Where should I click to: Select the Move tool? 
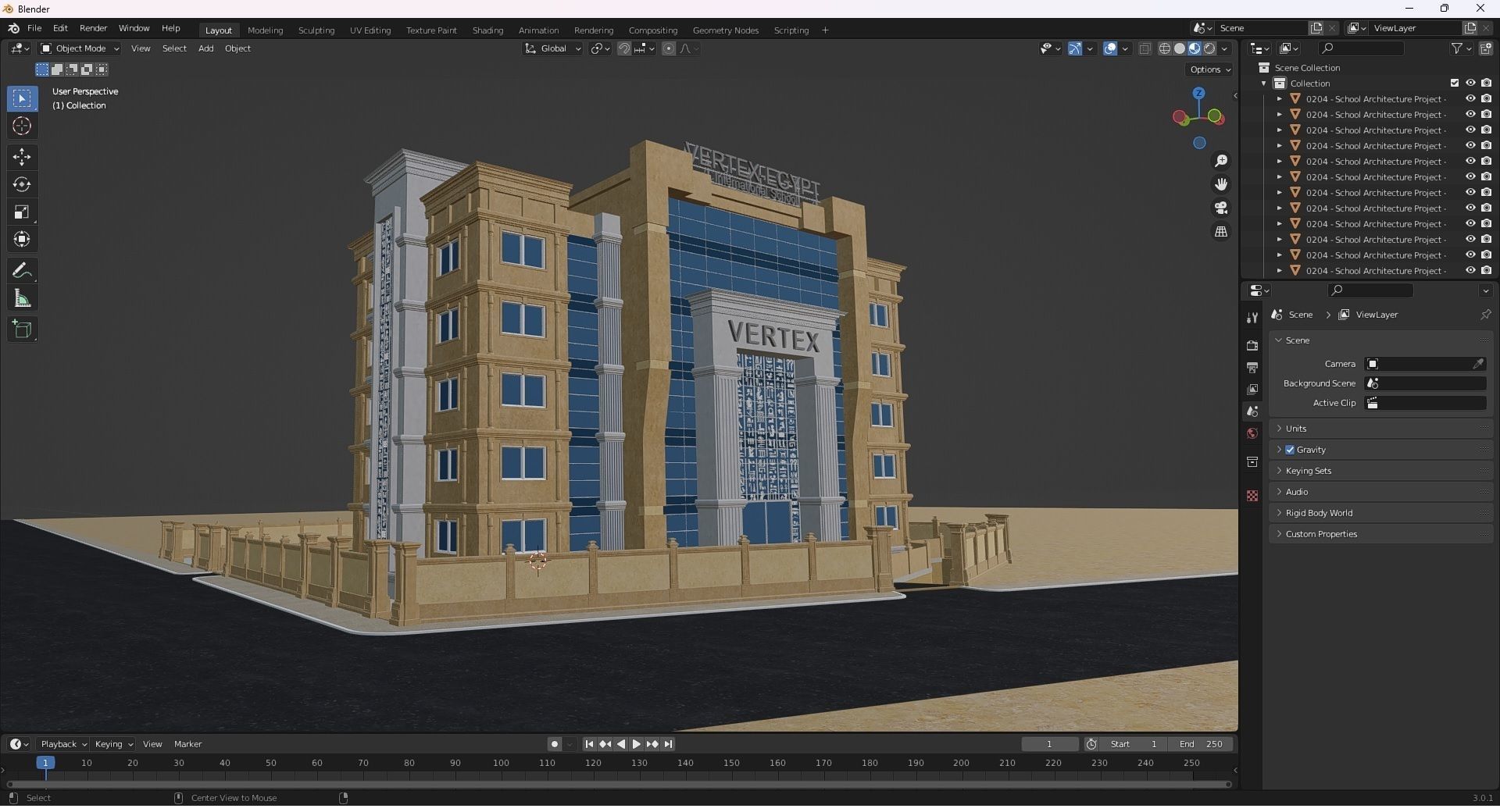click(x=22, y=157)
